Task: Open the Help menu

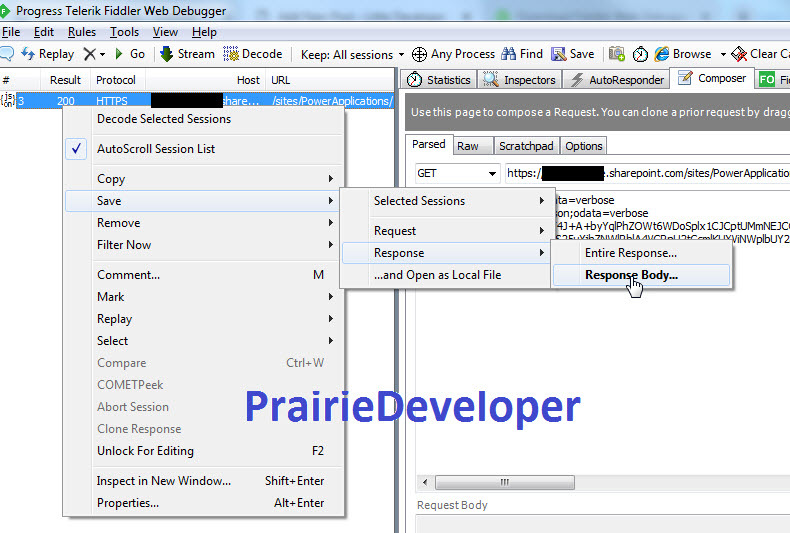Action: click(x=204, y=32)
